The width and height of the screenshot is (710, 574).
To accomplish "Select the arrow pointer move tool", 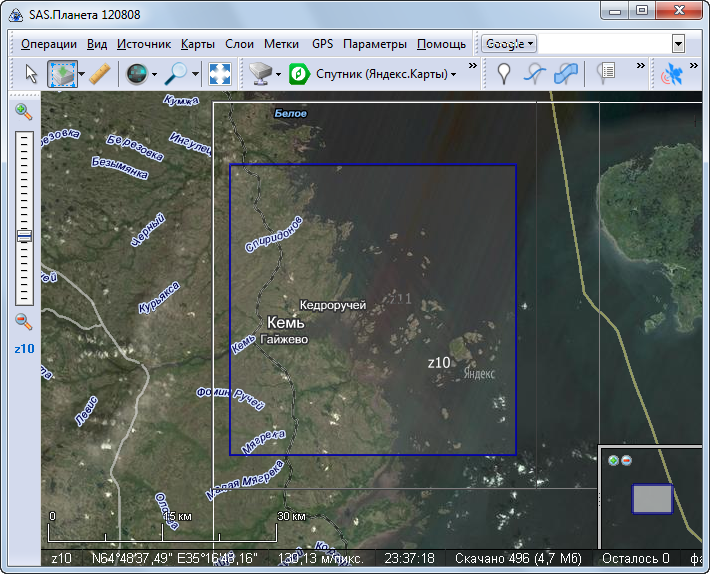I will (x=31, y=73).
